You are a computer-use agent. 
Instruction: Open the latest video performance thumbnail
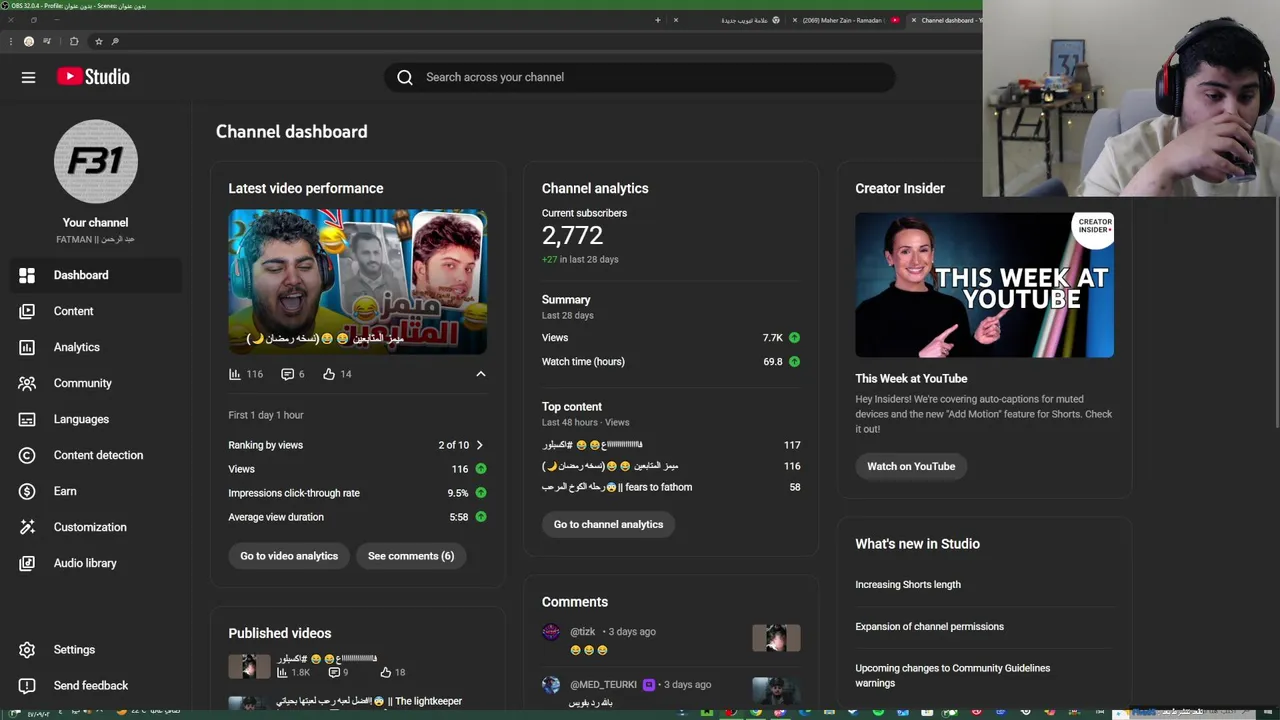point(358,282)
